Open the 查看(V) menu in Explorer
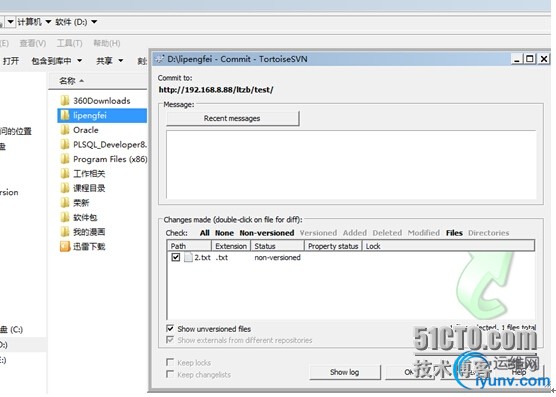Viewport: 556px width, 397px height. 33,43
